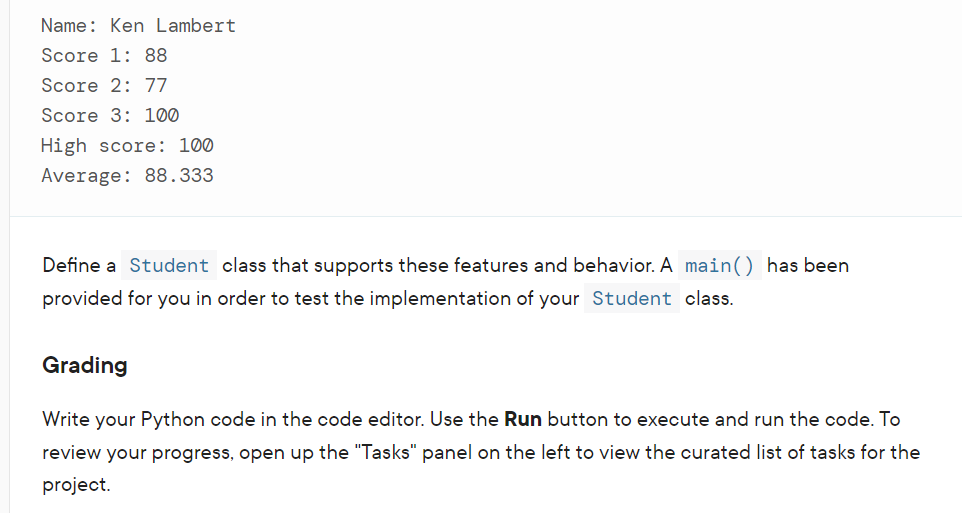
Task: Click the 'High score: 100' line
Action: tap(127, 146)
